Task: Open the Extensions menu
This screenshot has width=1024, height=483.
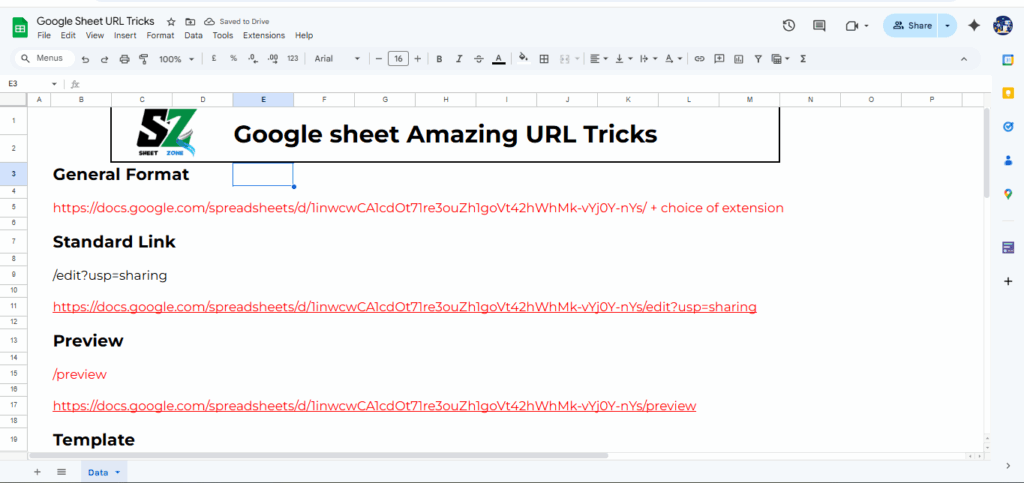Action: [264, 35]
